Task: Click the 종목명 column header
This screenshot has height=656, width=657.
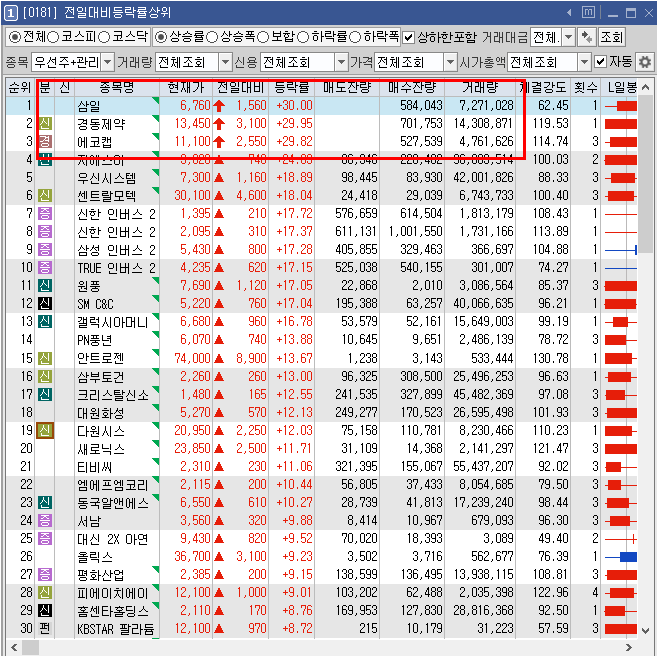Action: (x=116, y=87)
